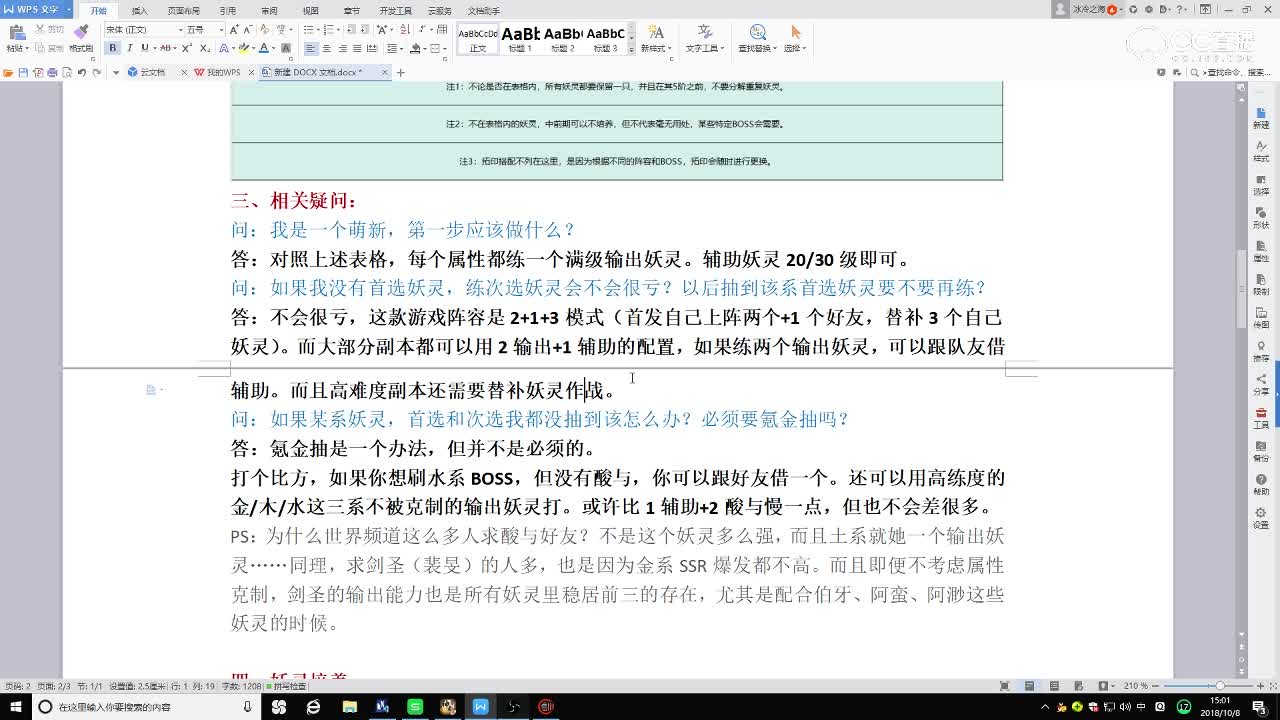Click the Windows Start button

(x=15, y=707)
